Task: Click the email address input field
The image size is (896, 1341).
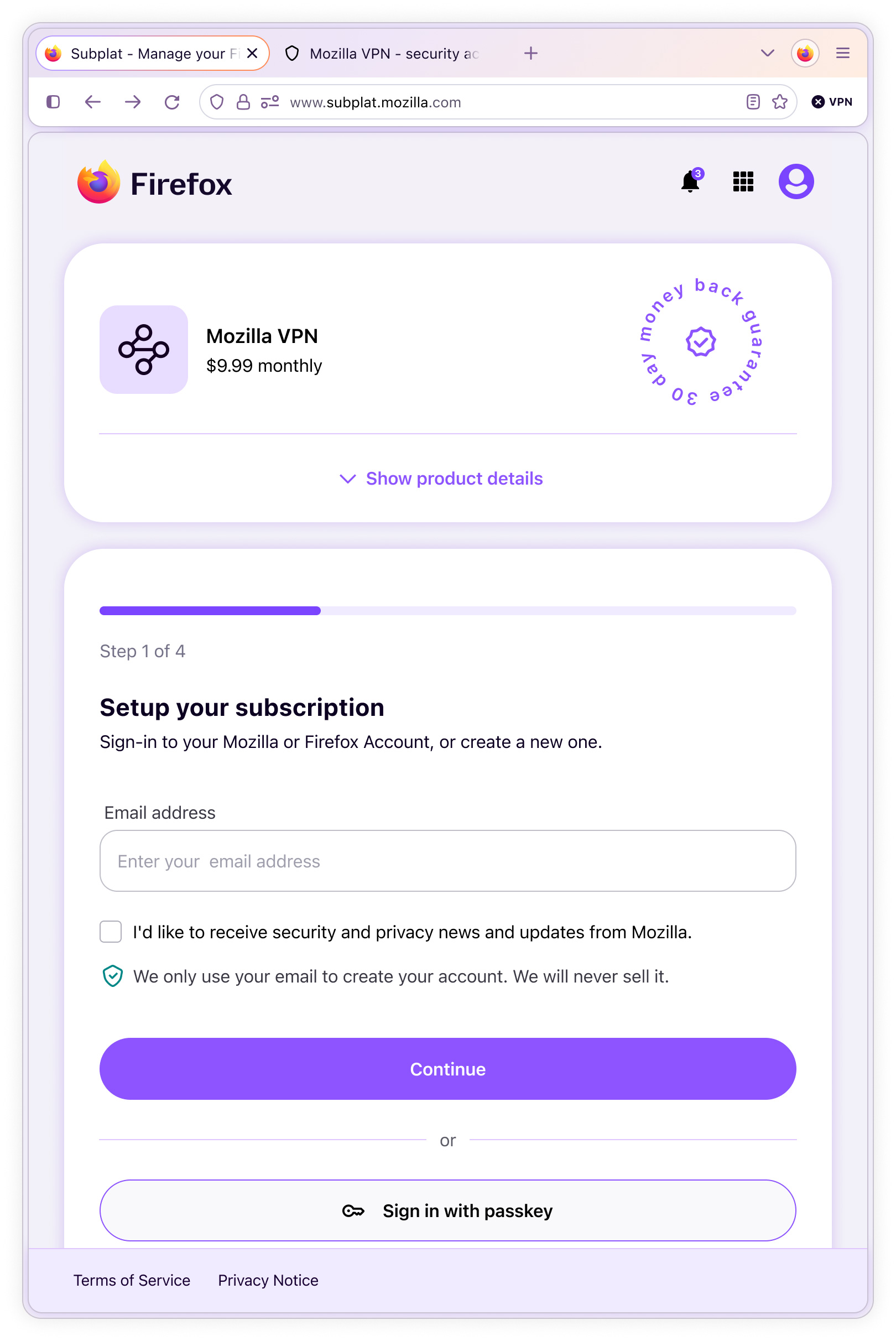Action: point(447,860)
